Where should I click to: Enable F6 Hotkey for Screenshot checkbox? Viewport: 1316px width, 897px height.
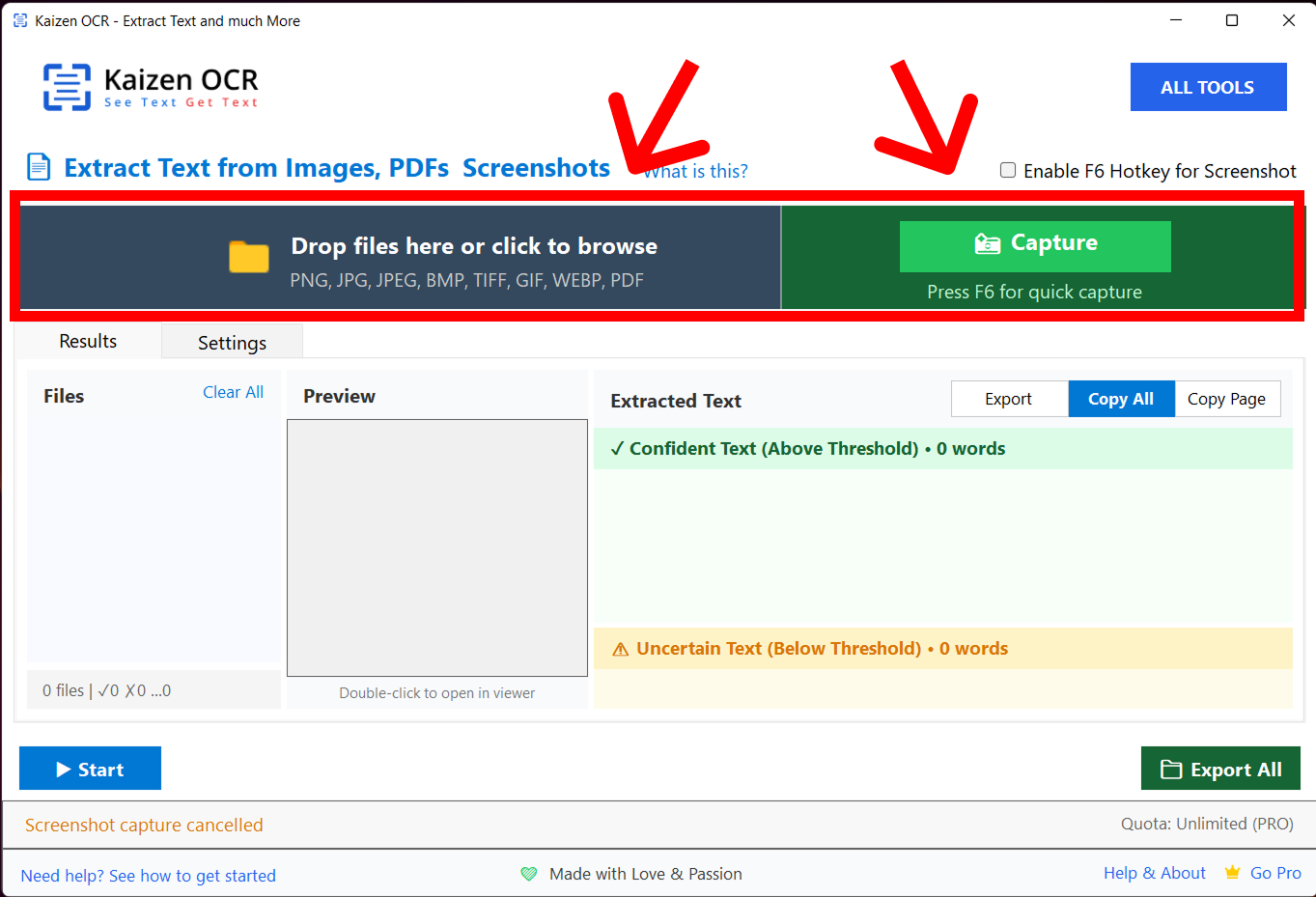[x=1008, y=170]
